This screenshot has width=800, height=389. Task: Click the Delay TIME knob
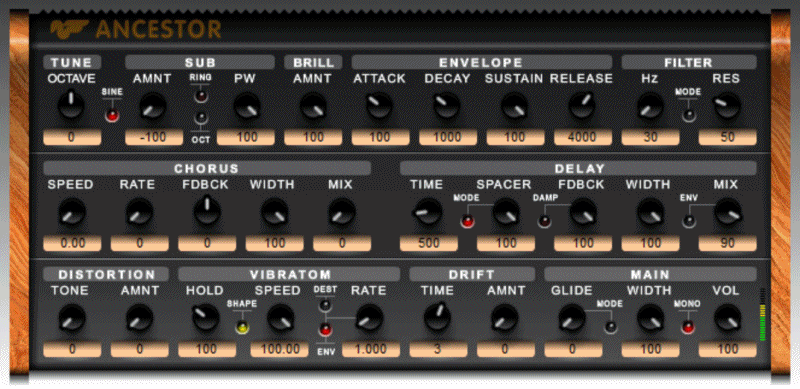point(428,212)
